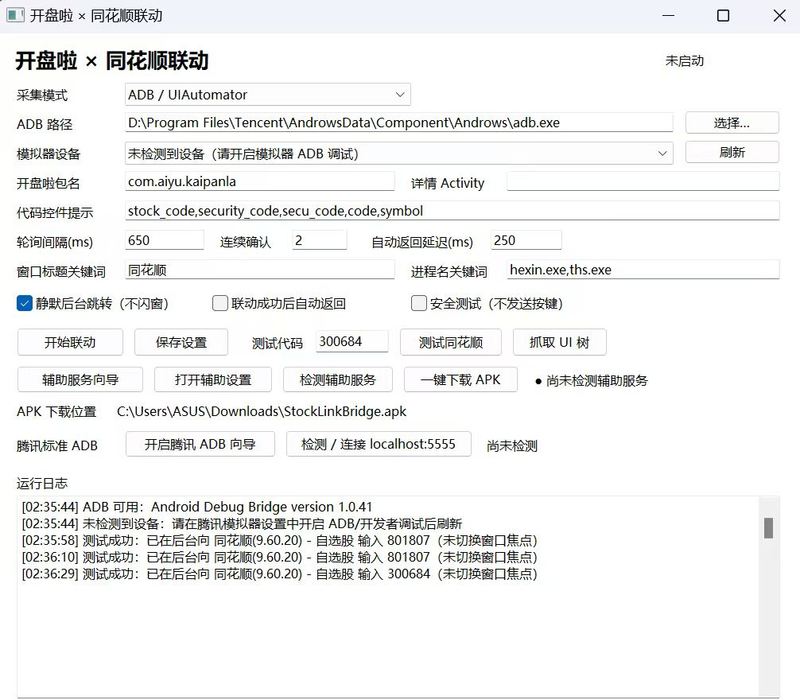Screen dimensions: 800x700
Task: Click 选择... button to browse ADB path
Action: click(x=732, y=122)
